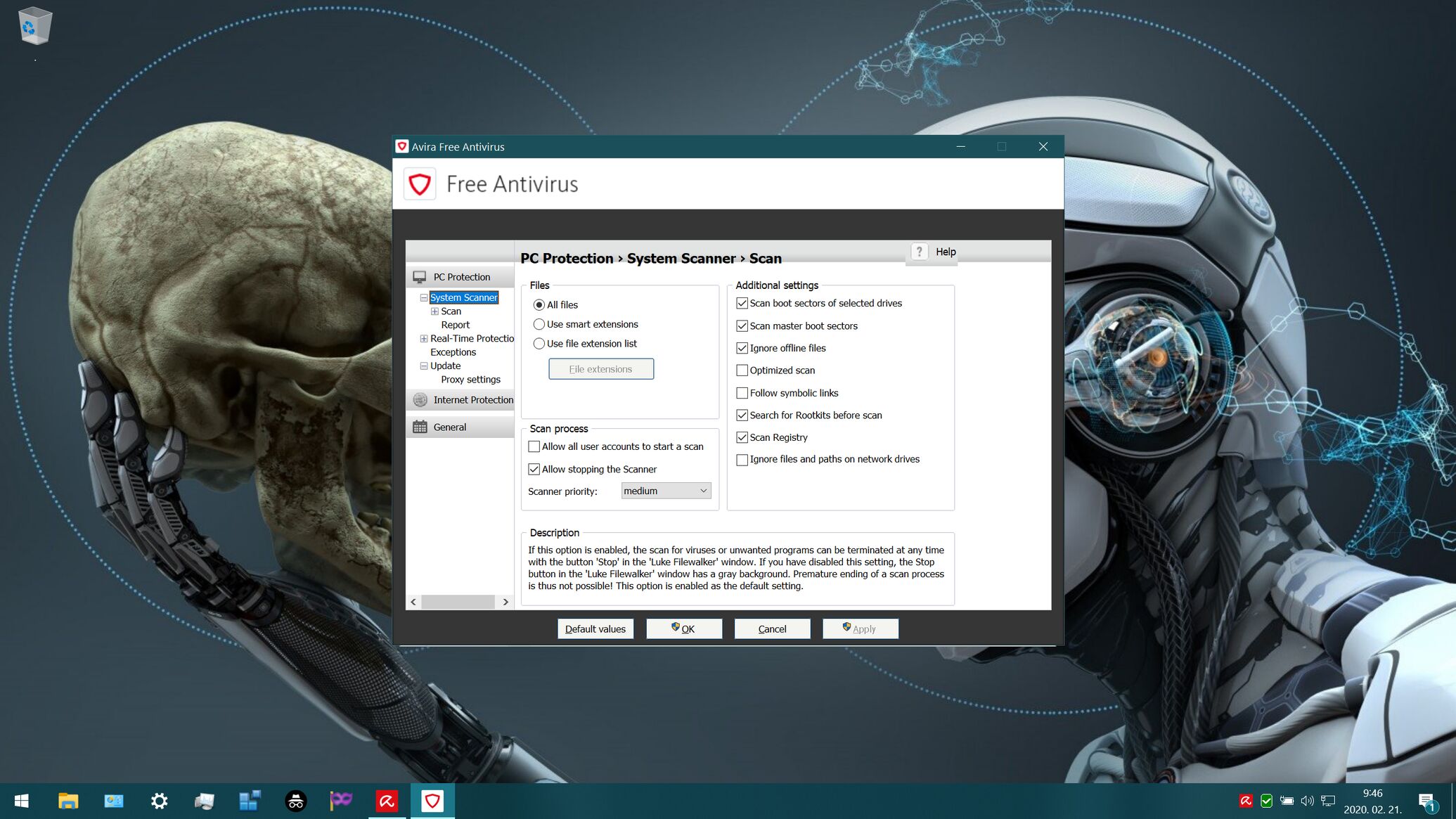
Task: Open File Explorer from the taskbar
Action: pos(68,801)
